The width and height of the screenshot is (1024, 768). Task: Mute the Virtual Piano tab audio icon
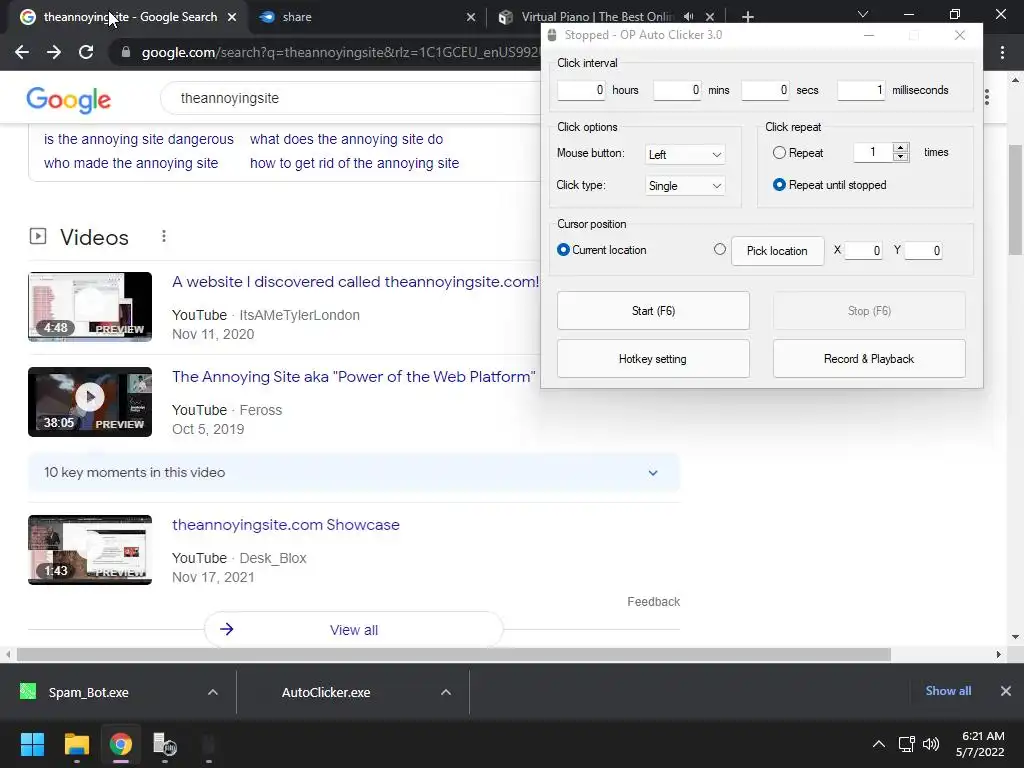tap(688, 17)
